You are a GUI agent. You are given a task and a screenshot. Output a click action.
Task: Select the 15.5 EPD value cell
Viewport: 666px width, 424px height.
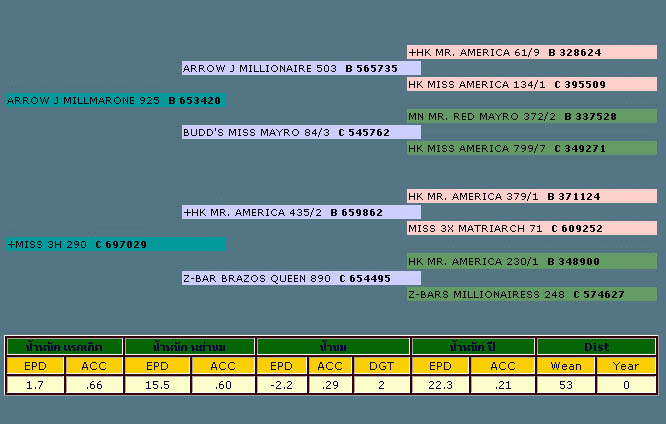coord(158,384)
